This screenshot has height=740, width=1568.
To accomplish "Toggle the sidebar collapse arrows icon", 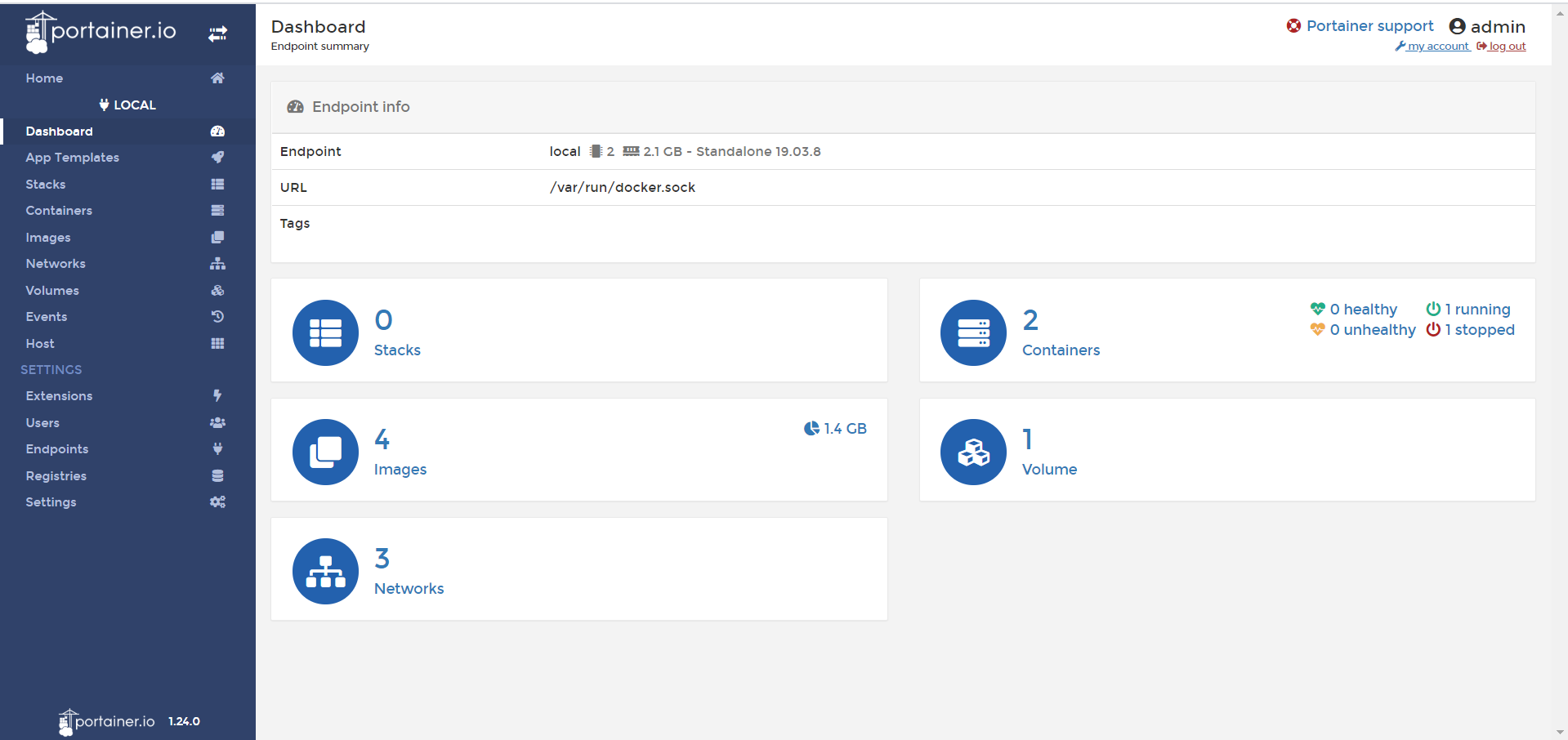I will tap(217, 34).
